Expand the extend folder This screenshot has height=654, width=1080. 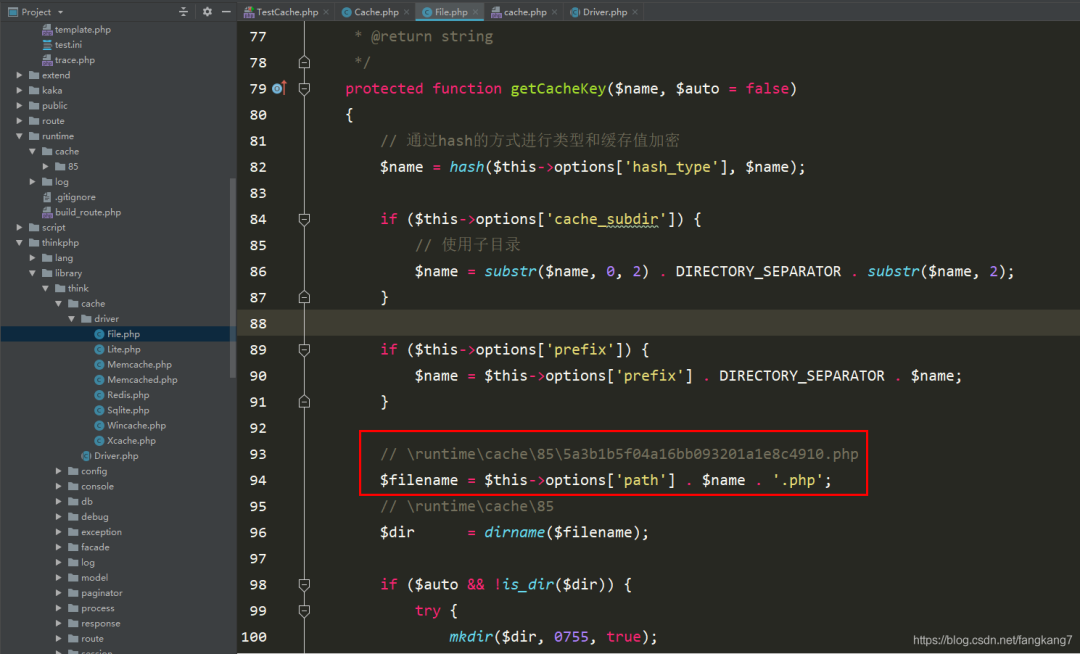tap(19, 75)
